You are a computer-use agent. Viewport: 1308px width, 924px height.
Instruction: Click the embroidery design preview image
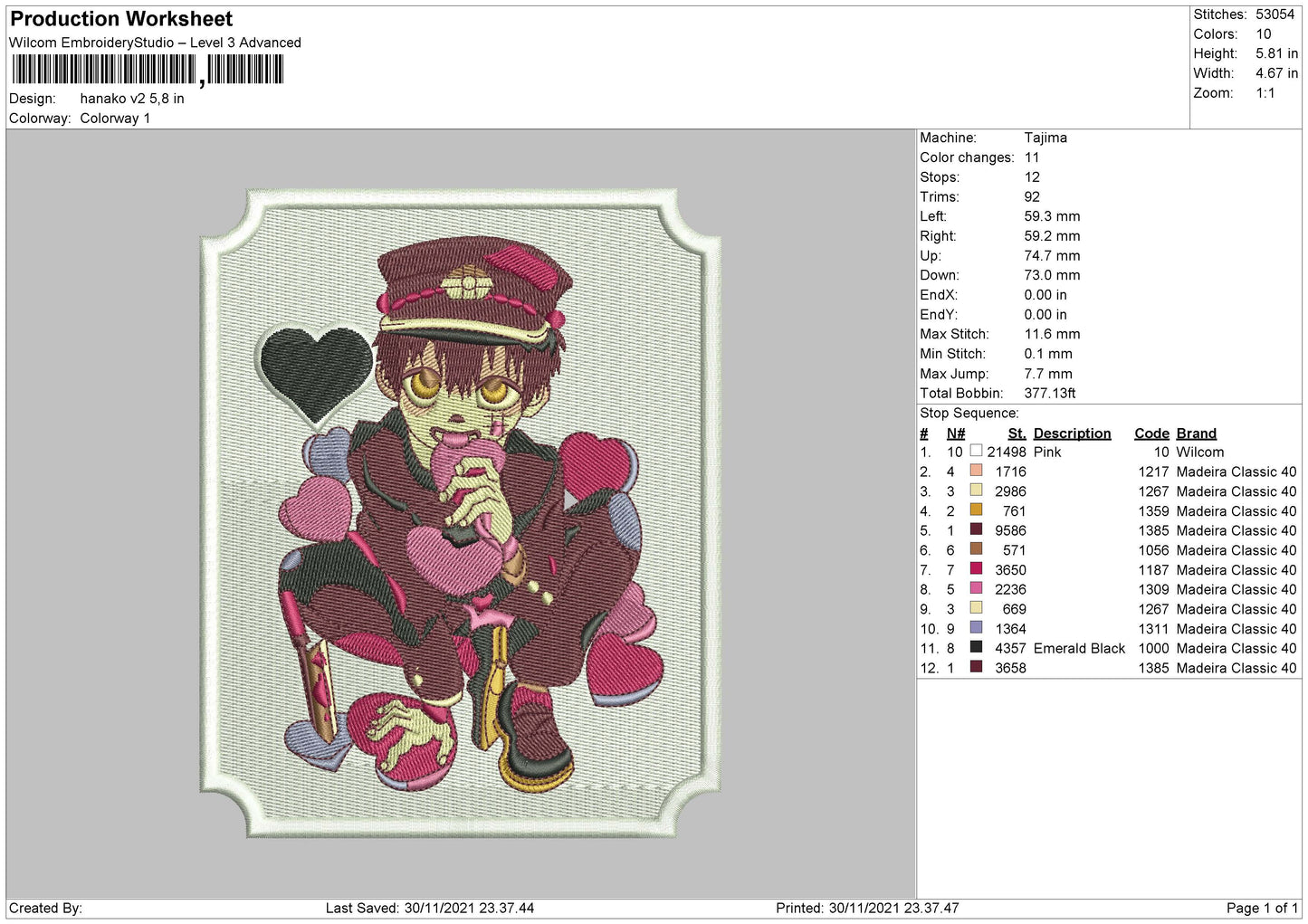click(x=460, y=512)
